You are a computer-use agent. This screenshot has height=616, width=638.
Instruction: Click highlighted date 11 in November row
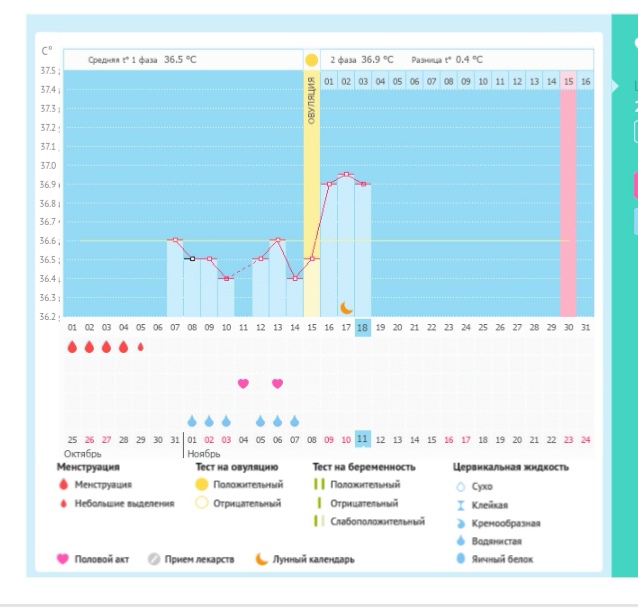363,439
